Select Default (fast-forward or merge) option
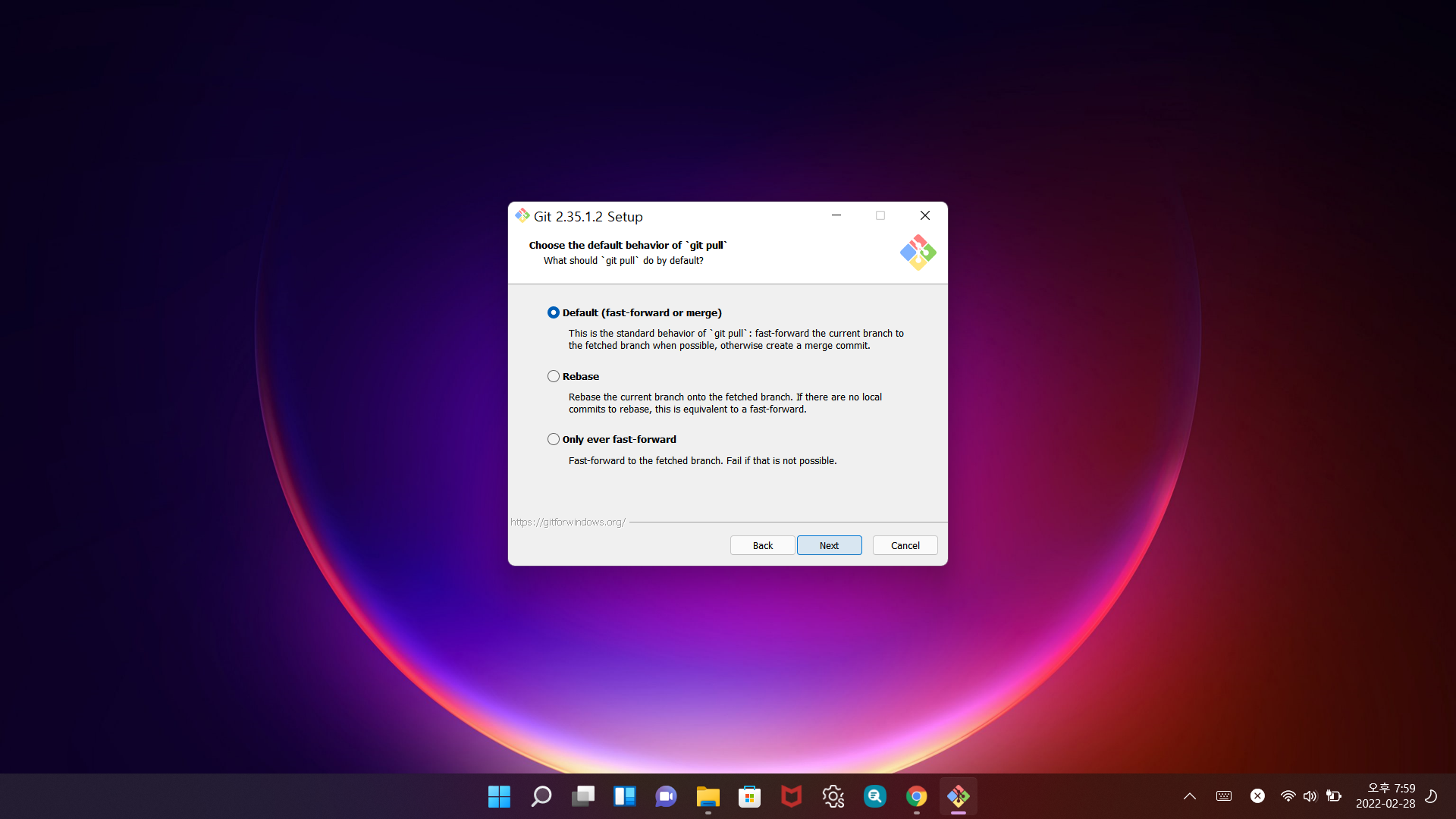This screenshot has width=1456, height=819. click(554, 312)
